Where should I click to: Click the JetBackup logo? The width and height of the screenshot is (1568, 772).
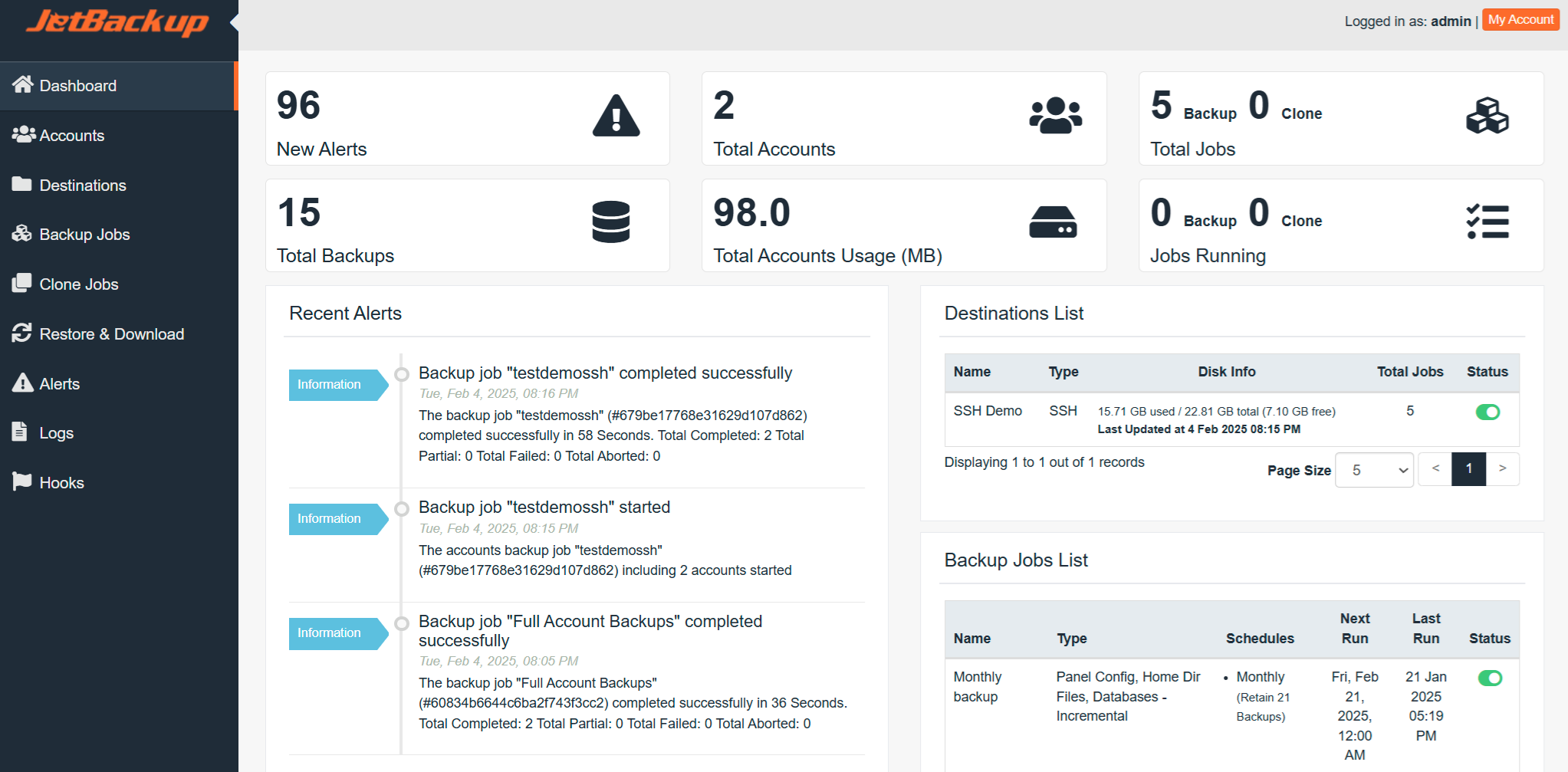(115, 22)
